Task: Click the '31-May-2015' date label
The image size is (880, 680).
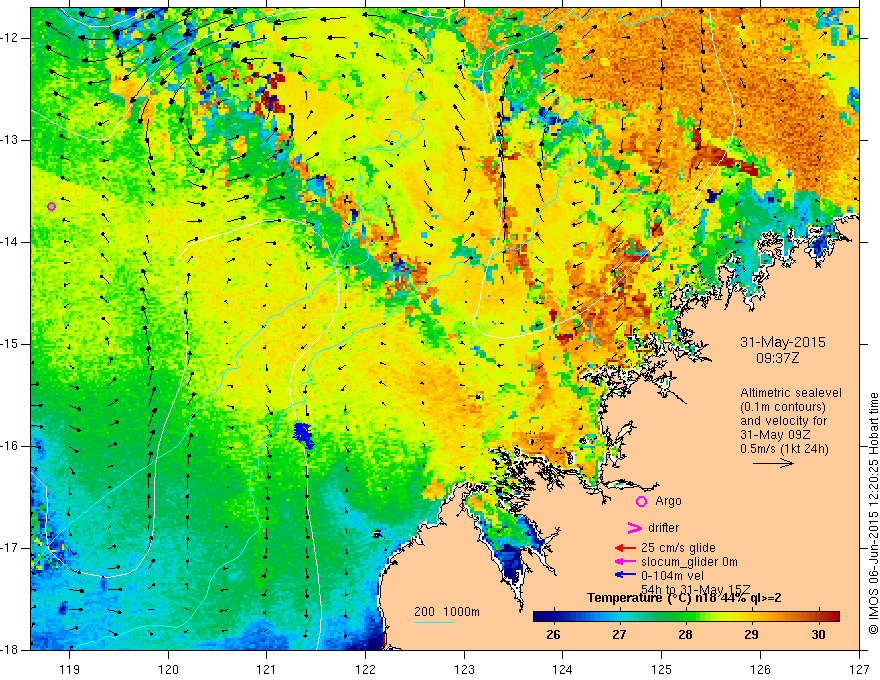Action: 783,342
